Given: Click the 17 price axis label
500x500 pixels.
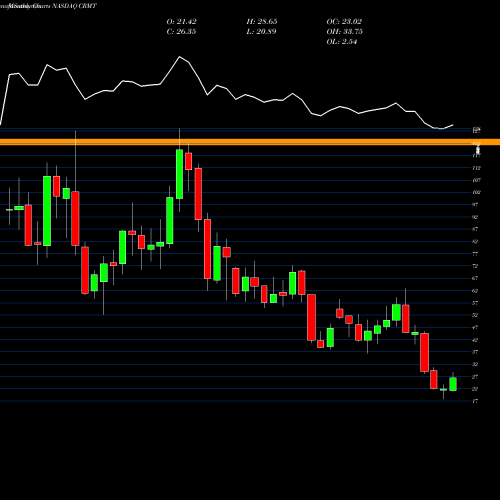Looking at the screenshot, I should [475, 401].
